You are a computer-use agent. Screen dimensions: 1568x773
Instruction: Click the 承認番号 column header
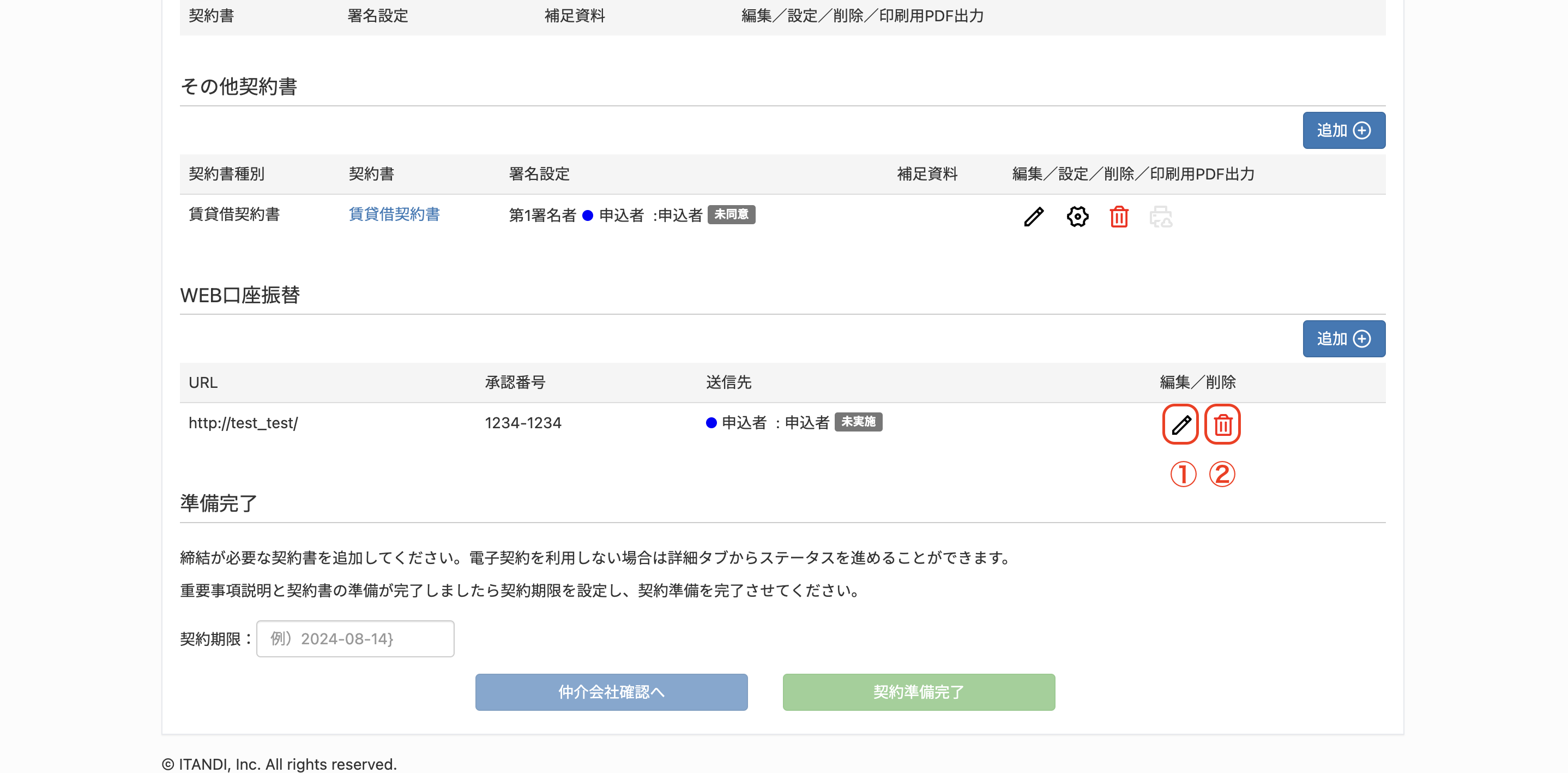tap(515, 382)
